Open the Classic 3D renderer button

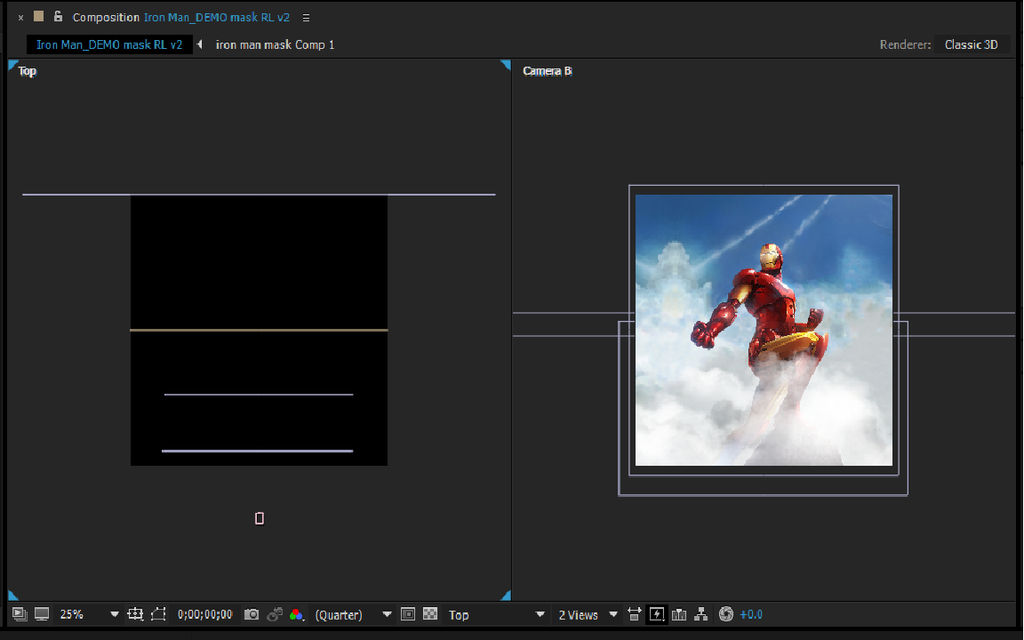pyautogui.click(x=971, y=44)
